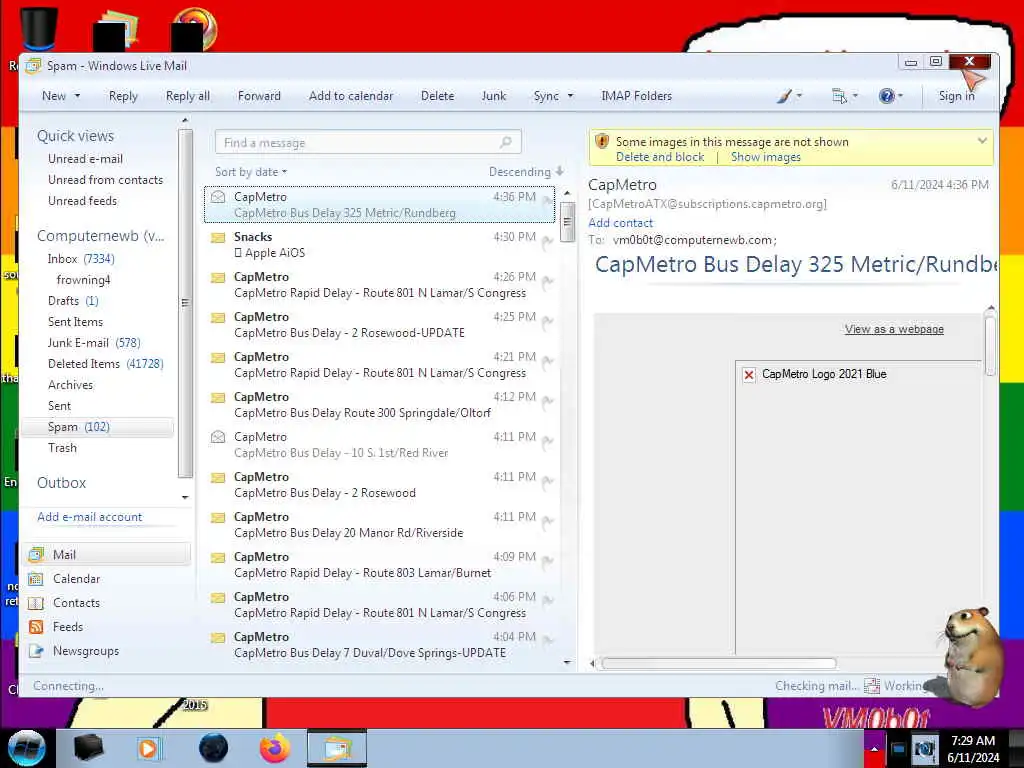The height and width of the screenshot is (768, 1024).
Task: Click the security shield icon in image warning bar
Action: click(602, 141)
